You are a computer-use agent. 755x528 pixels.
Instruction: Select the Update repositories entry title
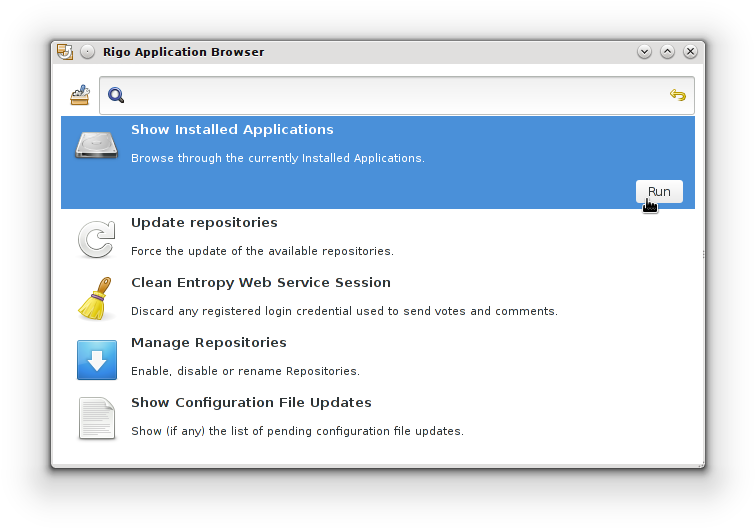(x=204, y=222)
